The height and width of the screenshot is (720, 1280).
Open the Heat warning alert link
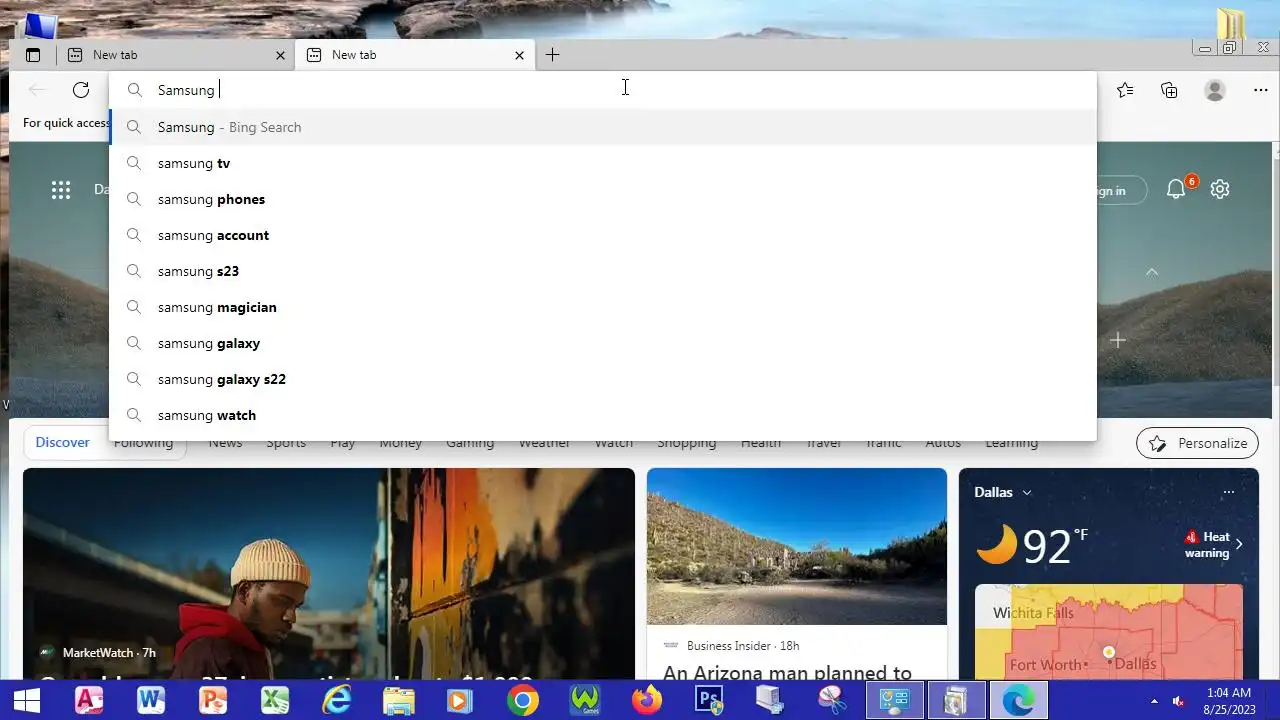click(x=1215, y=545)
